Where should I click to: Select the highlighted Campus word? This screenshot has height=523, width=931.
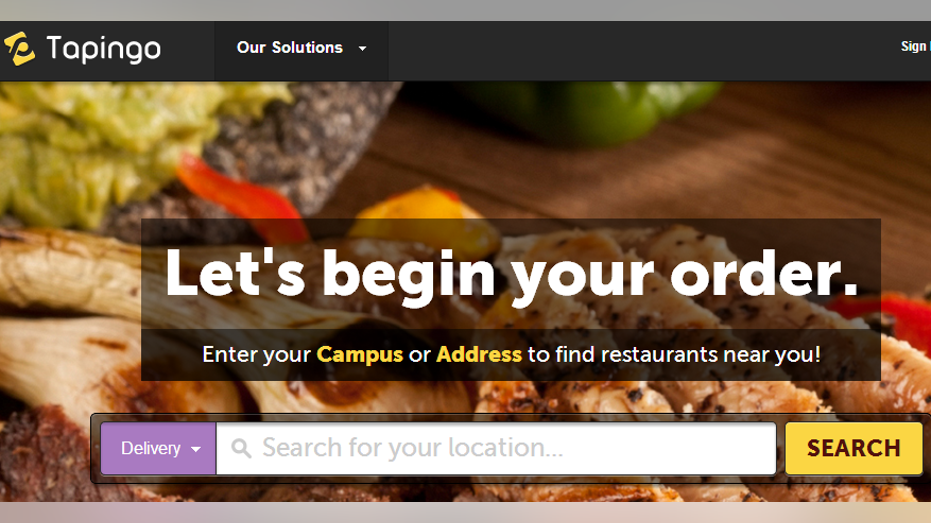tap(360, 354)
